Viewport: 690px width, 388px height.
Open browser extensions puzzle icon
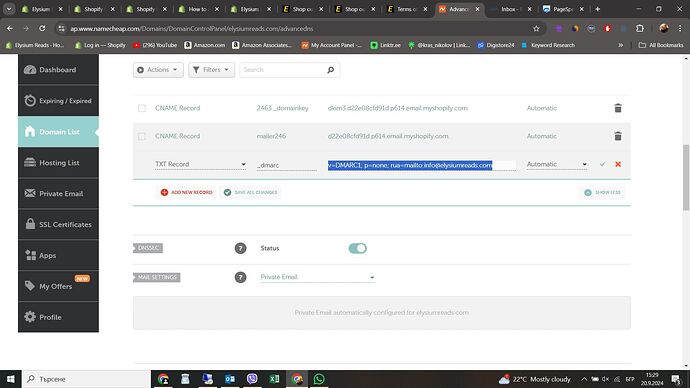pos(640,29)
